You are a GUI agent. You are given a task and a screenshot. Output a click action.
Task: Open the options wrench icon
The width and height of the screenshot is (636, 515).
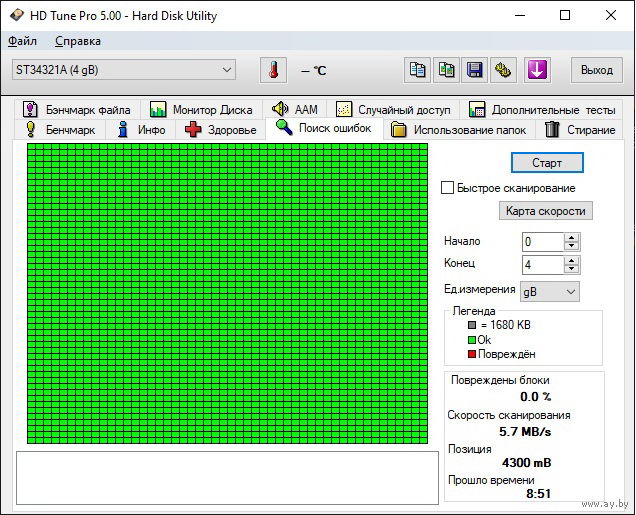pyautogui.click(x=503, y=70)
